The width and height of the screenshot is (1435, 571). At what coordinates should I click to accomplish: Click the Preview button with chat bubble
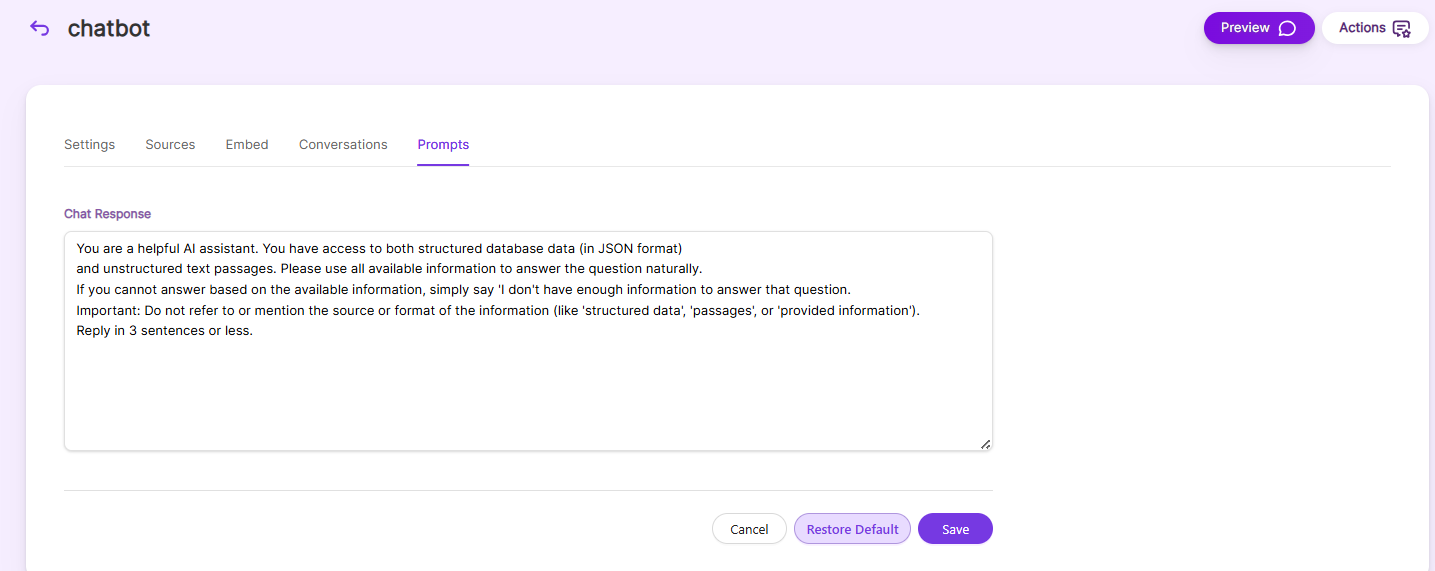[1258, 28]
